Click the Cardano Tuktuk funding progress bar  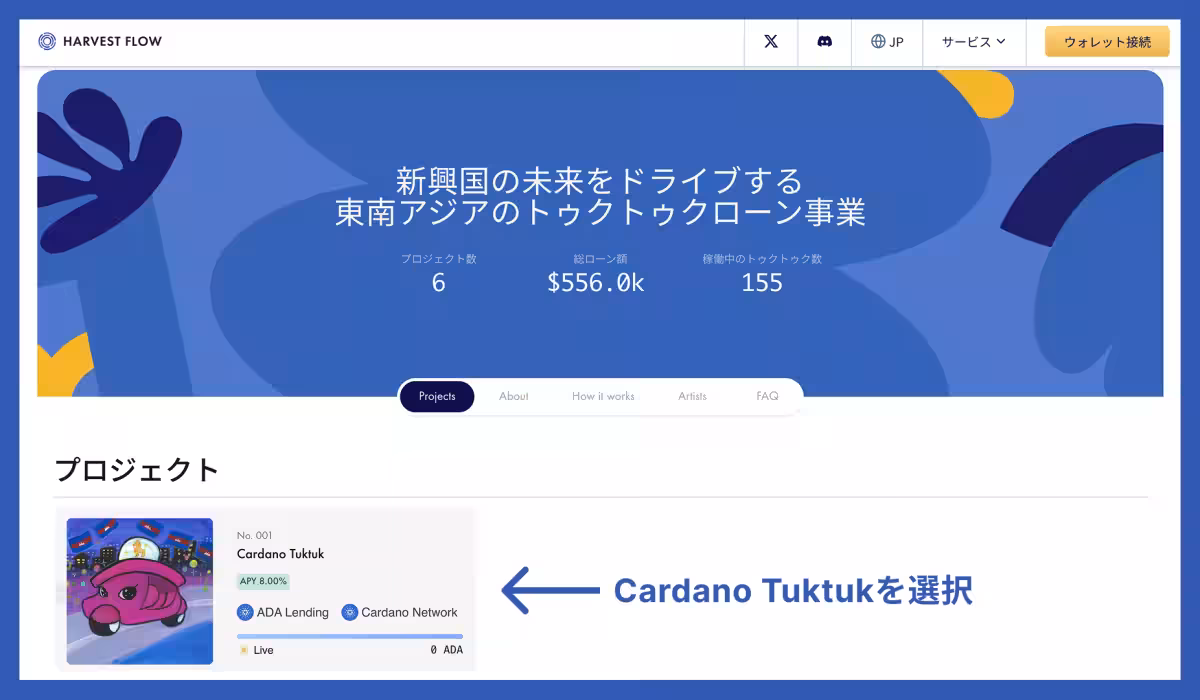click(x=350, y=636)
